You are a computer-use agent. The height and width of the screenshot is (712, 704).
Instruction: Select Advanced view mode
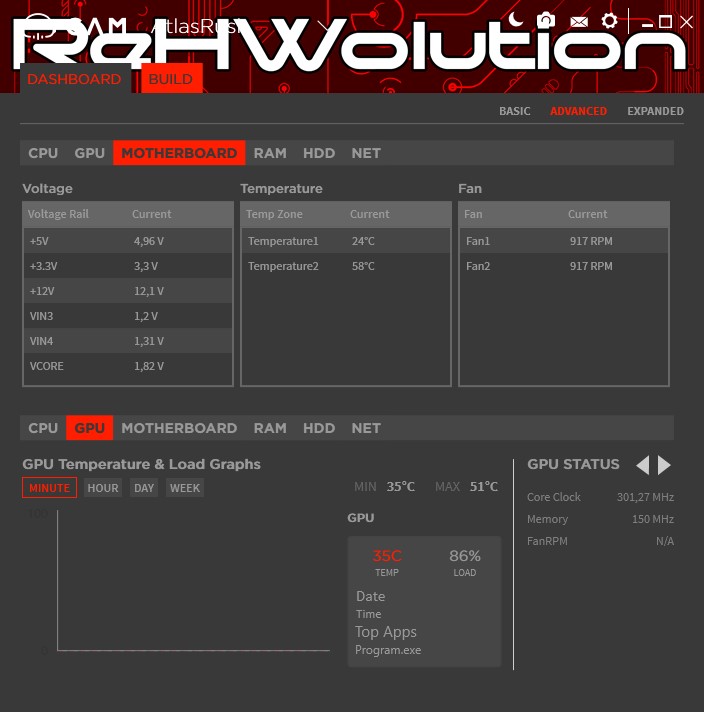point(578,111)
